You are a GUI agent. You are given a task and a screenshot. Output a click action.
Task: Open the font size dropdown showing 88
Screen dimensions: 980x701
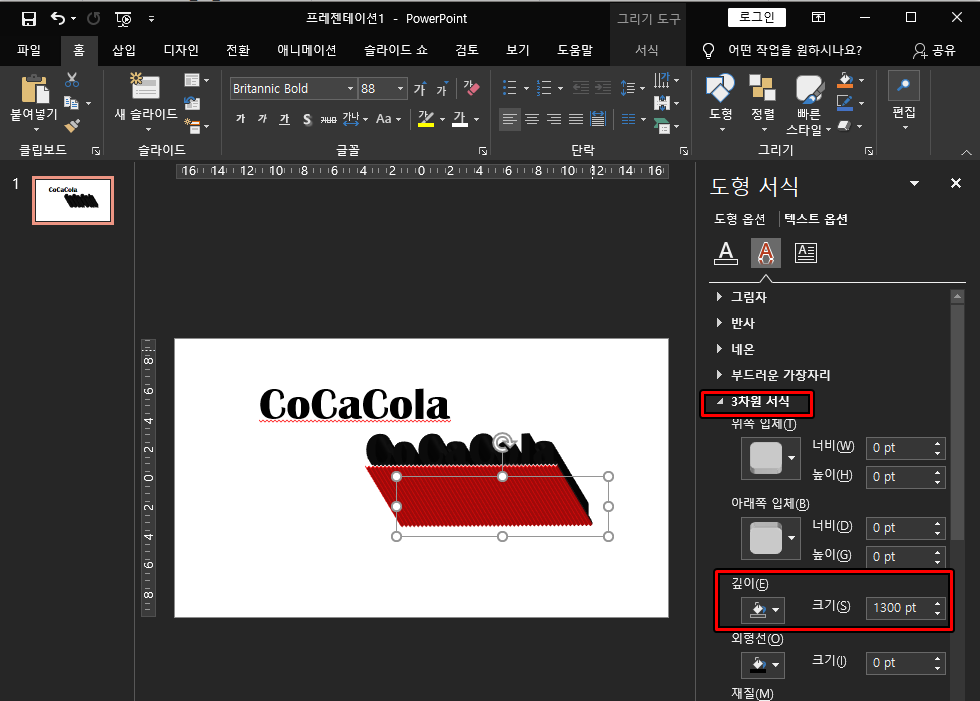tap(400, 89)
